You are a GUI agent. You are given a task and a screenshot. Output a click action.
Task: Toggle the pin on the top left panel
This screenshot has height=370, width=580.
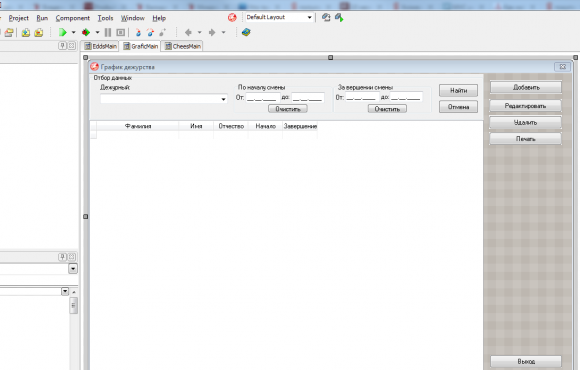tap(63, 46)
